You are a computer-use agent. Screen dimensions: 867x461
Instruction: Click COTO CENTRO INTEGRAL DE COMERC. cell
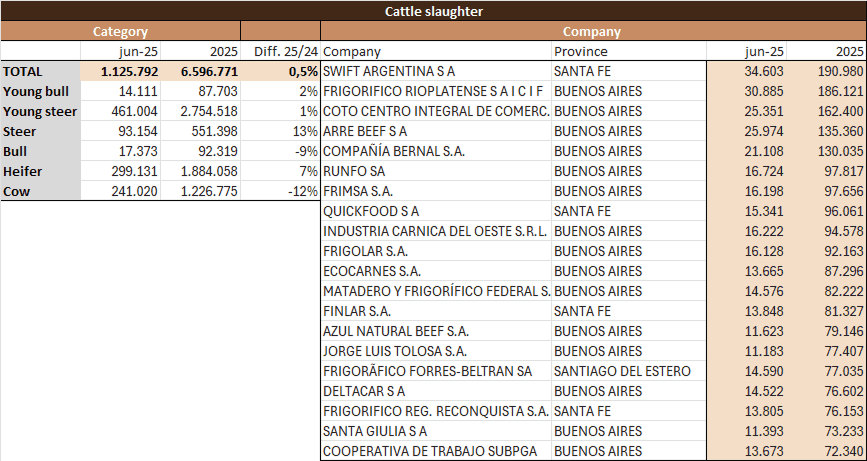(436, 111)
